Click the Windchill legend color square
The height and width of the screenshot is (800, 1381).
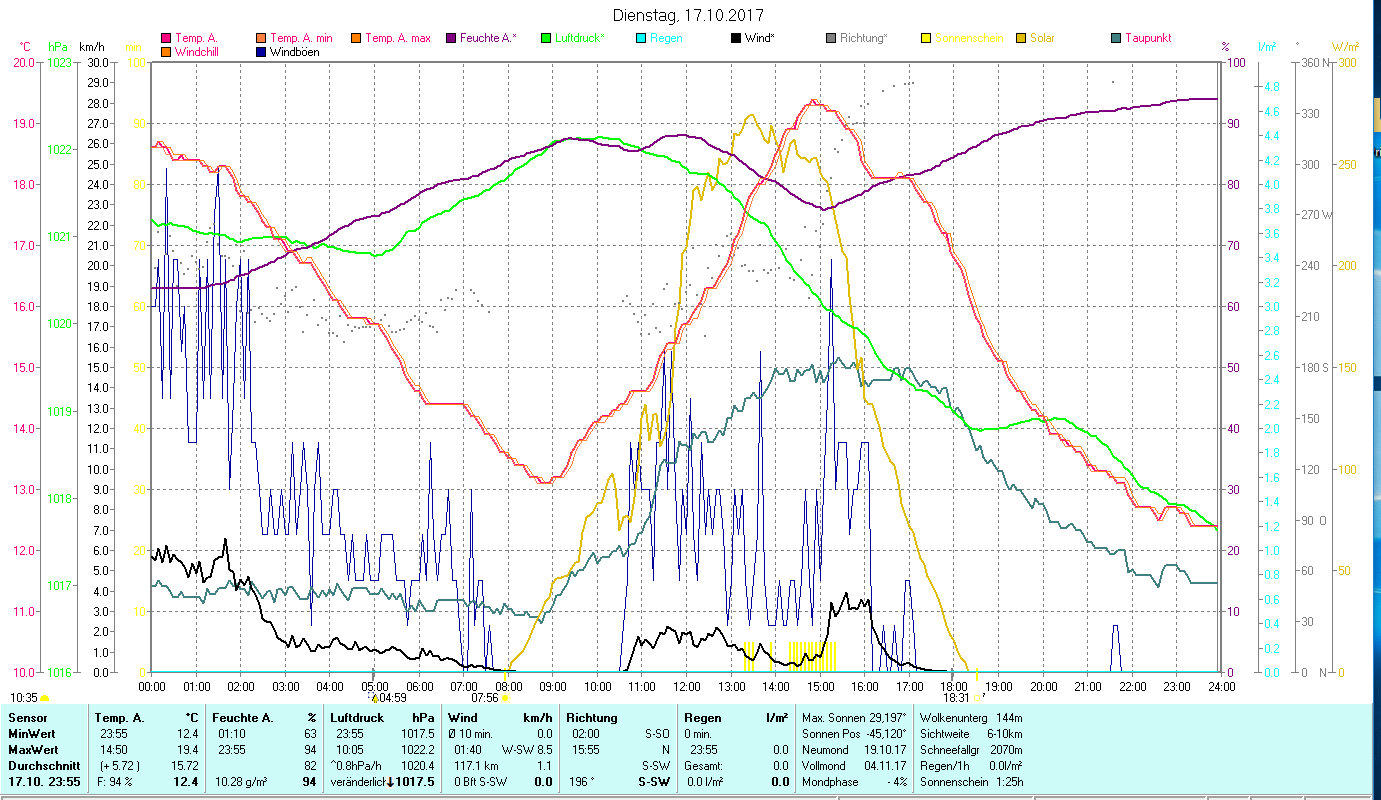(x=166, y=52)
